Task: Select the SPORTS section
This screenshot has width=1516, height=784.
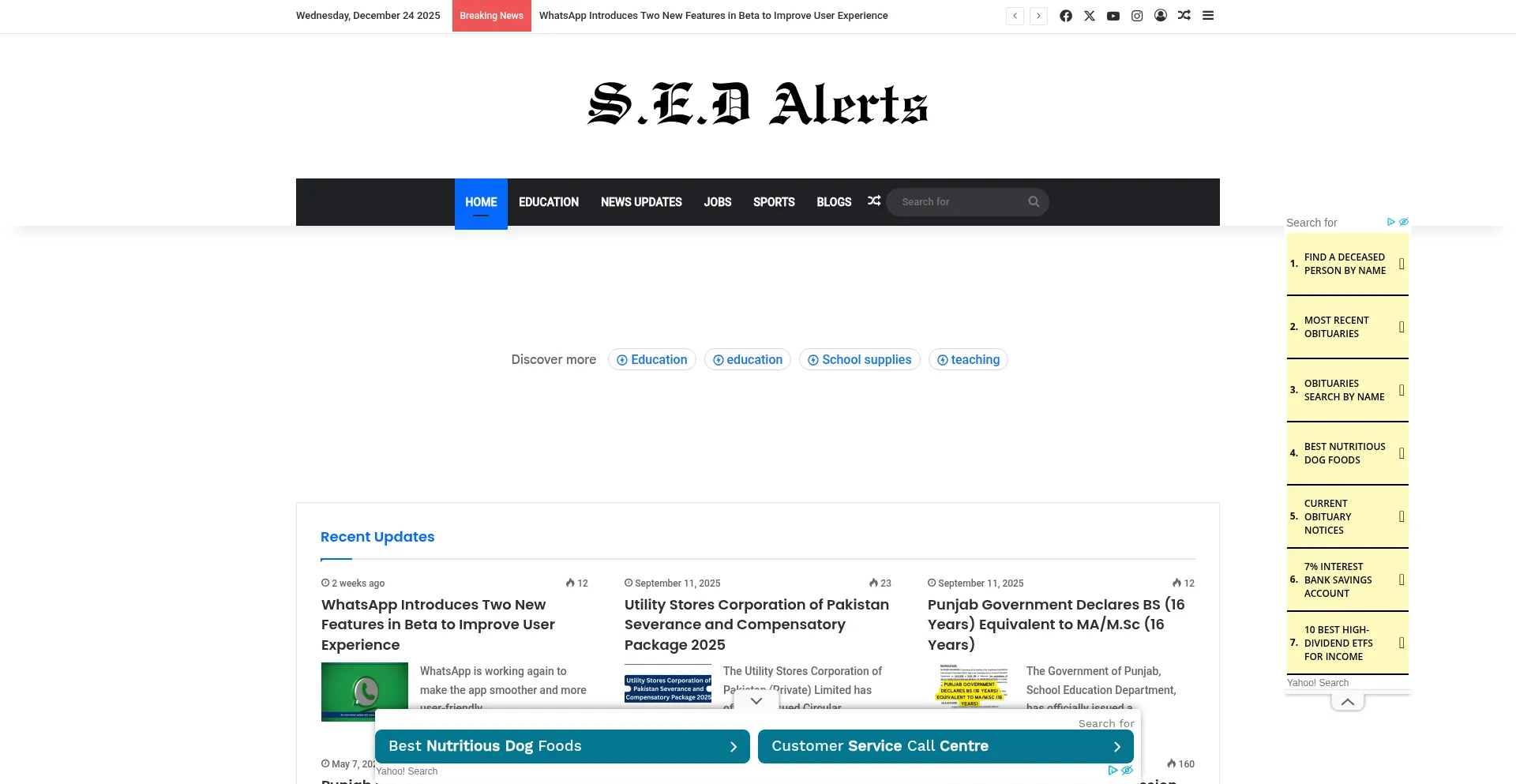Action: pos(773,201)
